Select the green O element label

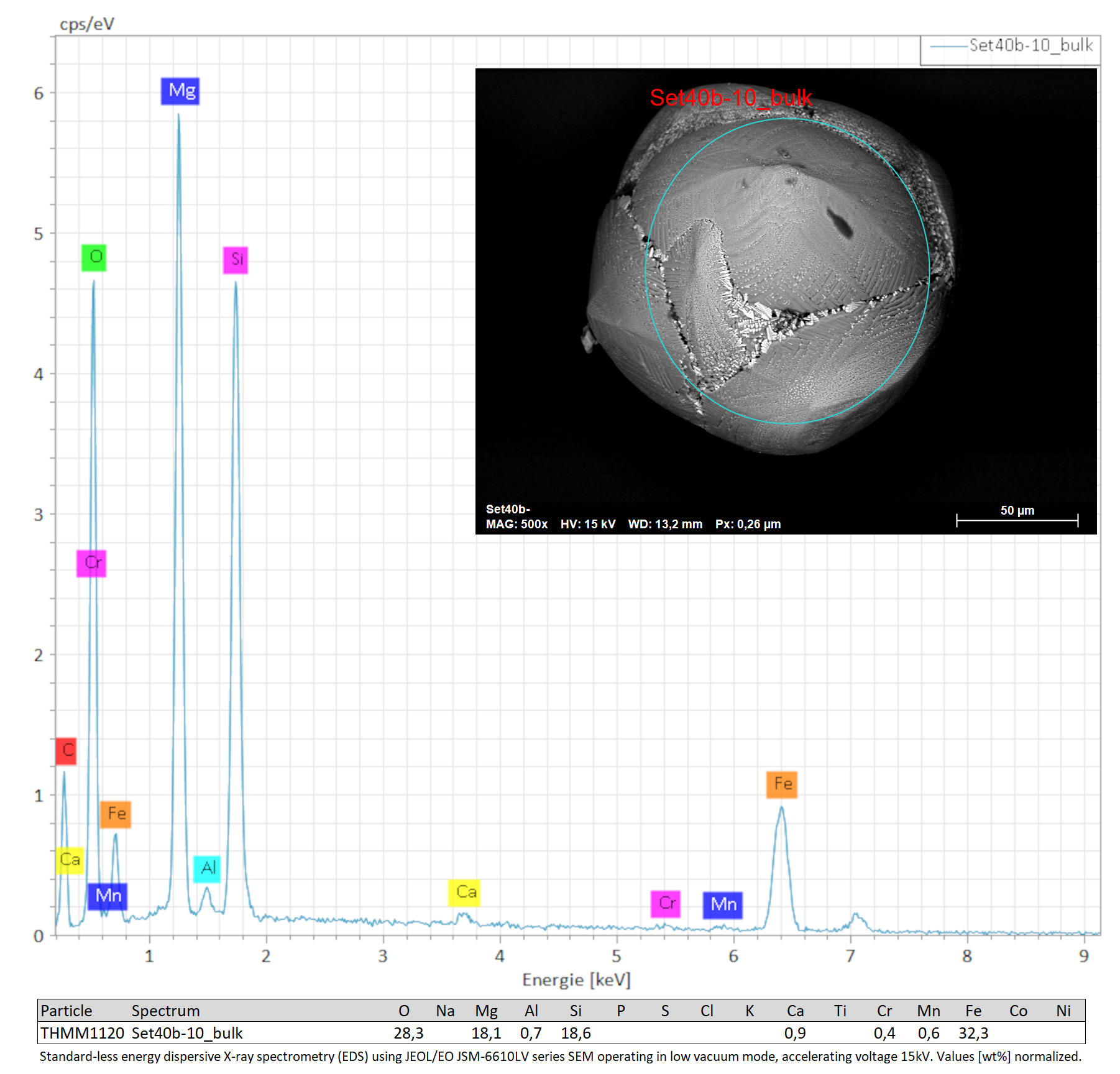pos(94,258)
